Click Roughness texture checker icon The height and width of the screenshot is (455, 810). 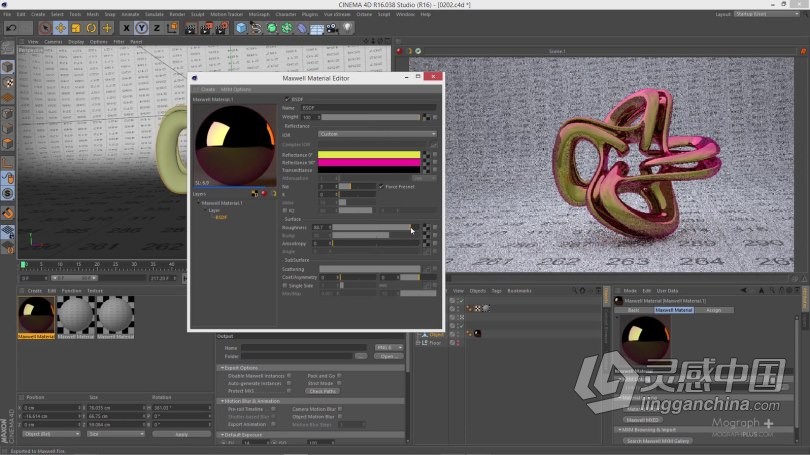tap(426, 227)
